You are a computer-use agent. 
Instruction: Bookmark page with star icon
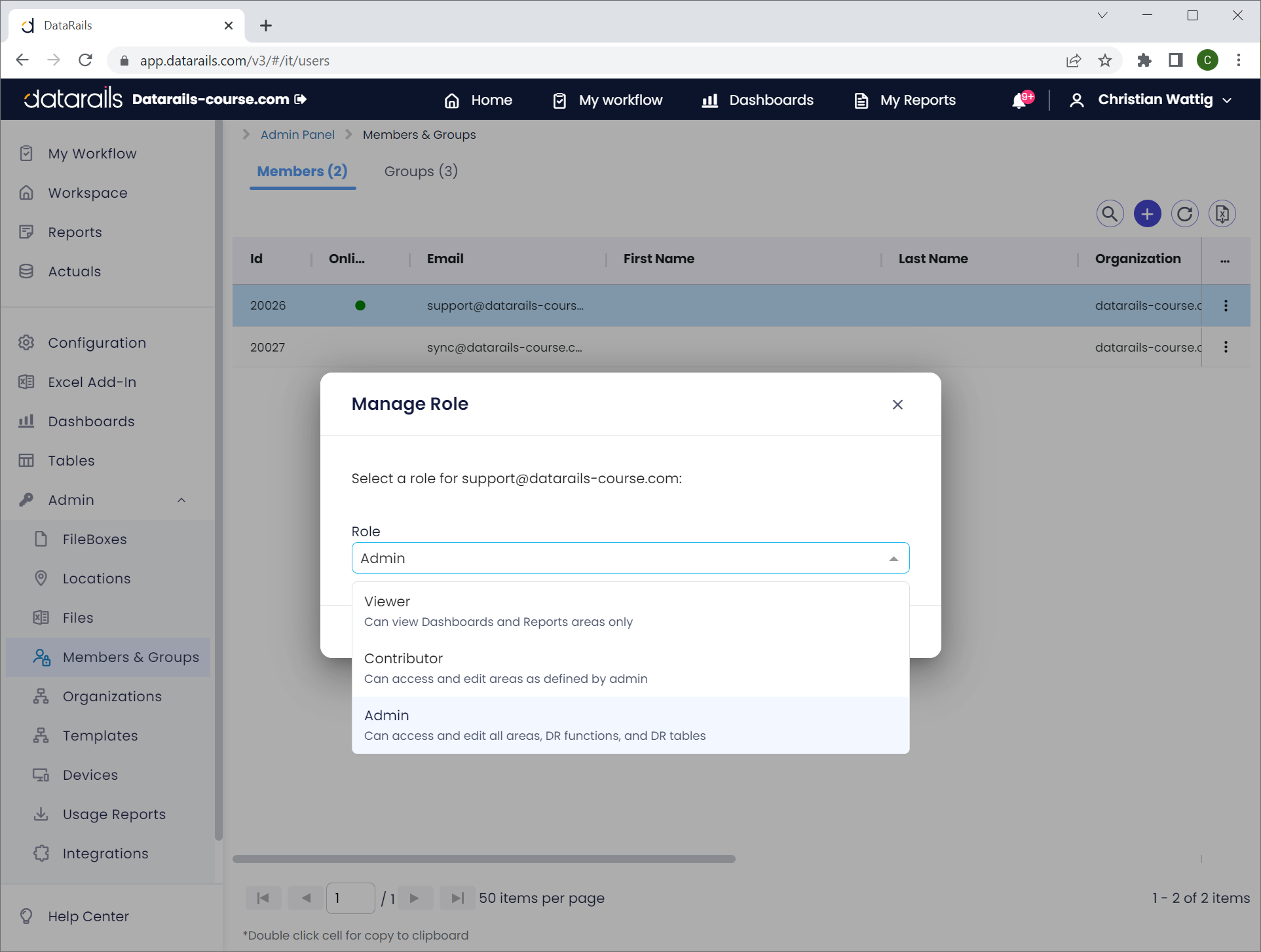pyautogui.click(x=1105, y=60)
